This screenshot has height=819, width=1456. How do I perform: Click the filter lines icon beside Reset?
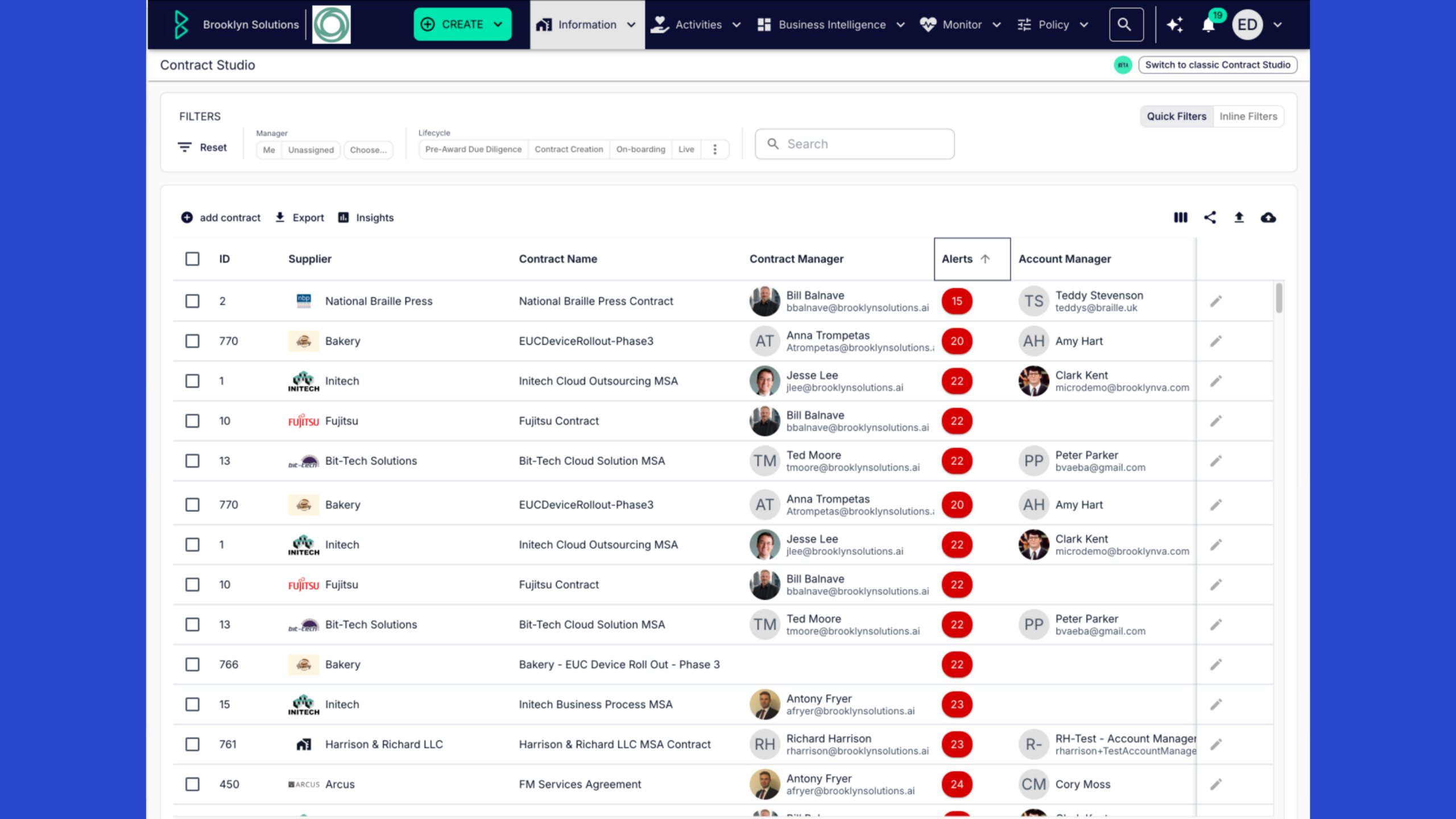point(184,147)
